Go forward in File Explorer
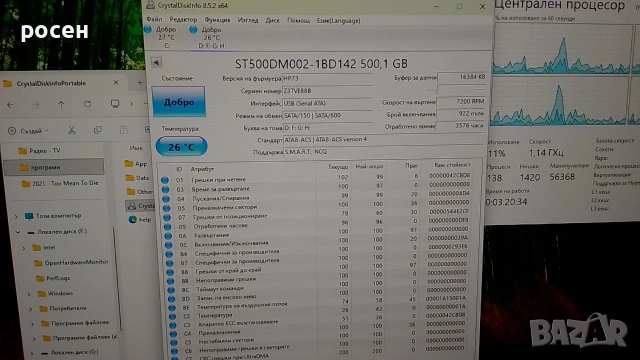The width and height of the screenshot is (640, 360). click(36, 104)
